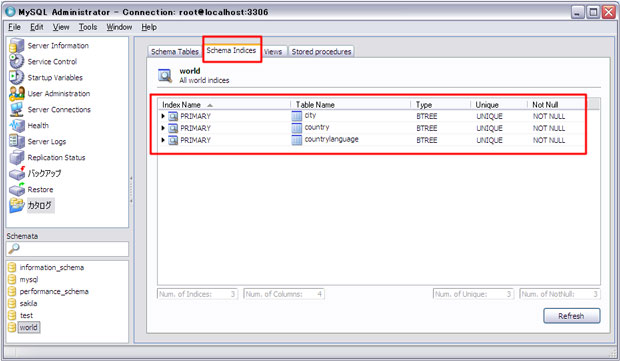Click the Num. of NotNull field
620x361 pixels.
click(560, 294)
